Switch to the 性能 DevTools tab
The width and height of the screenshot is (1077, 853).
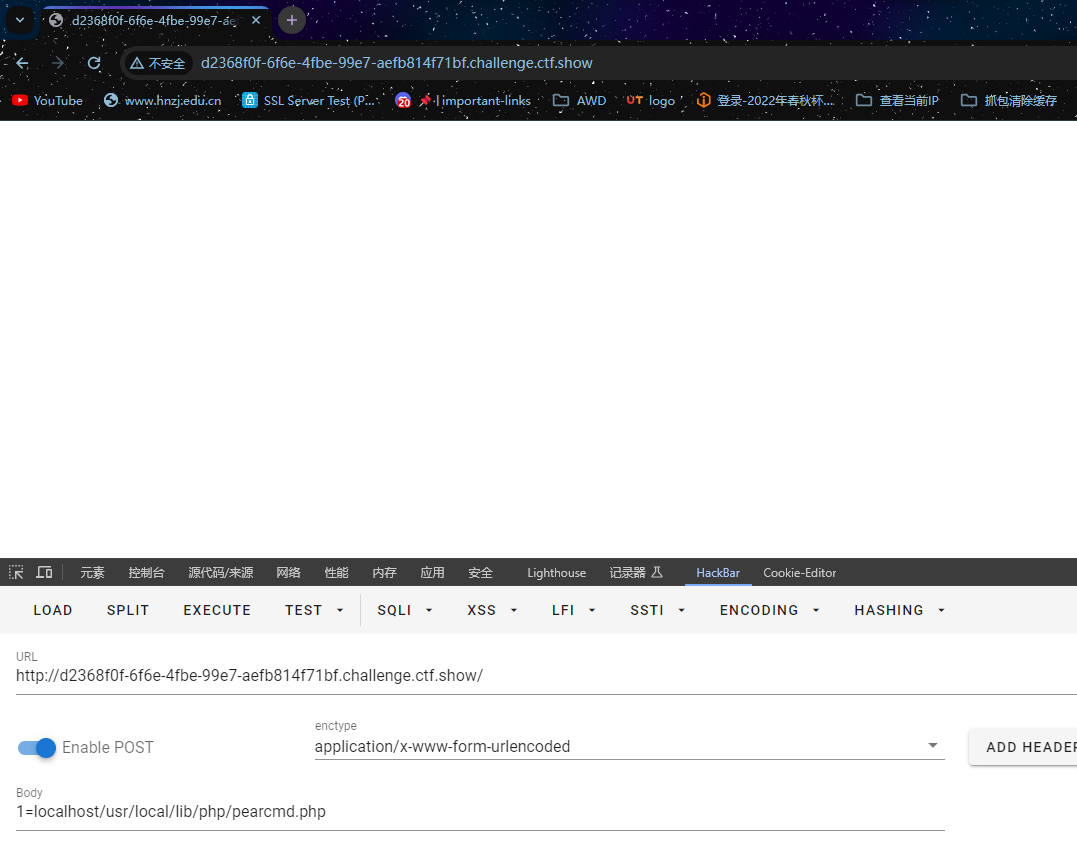(x=337, y=573)
